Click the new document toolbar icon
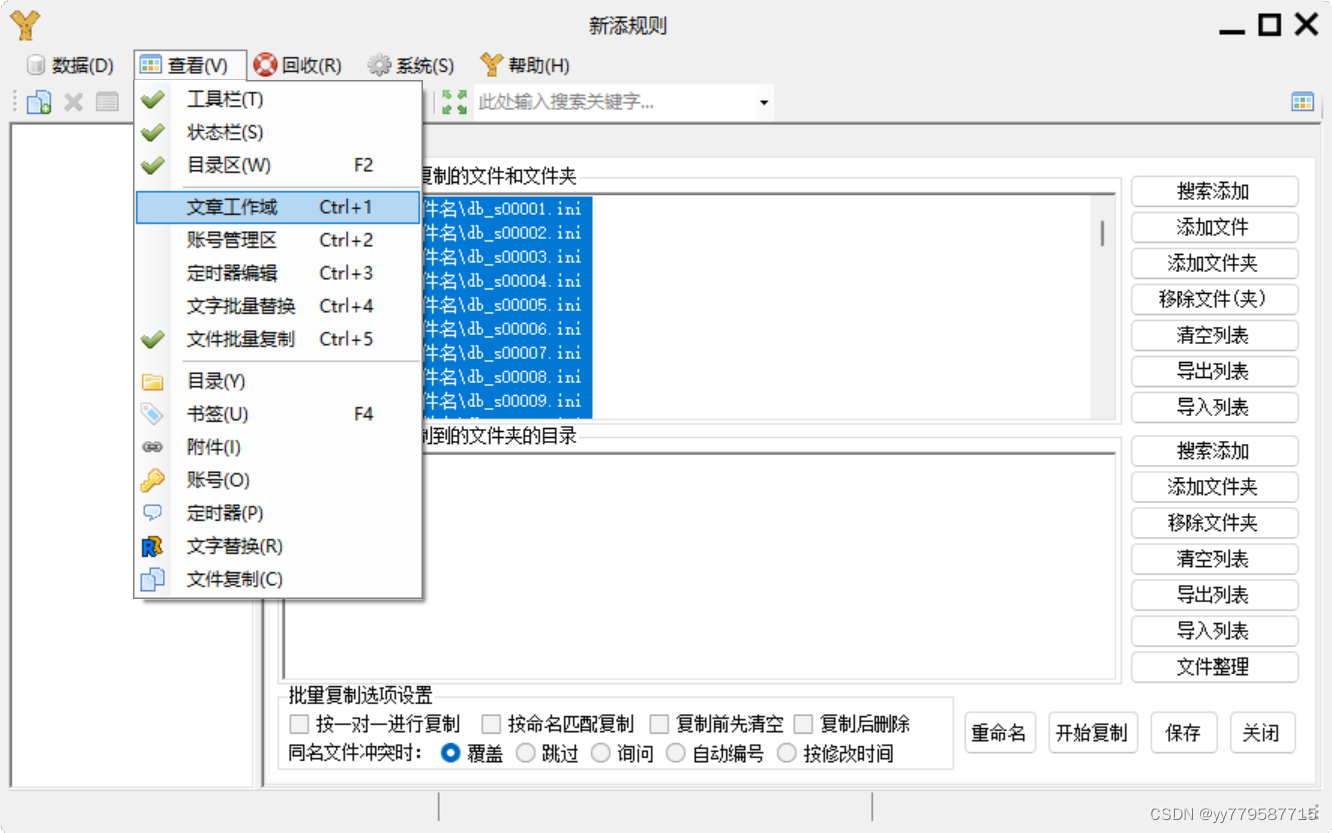The width and height of the screenshot is (1332, 833). [x=39, y=101]
